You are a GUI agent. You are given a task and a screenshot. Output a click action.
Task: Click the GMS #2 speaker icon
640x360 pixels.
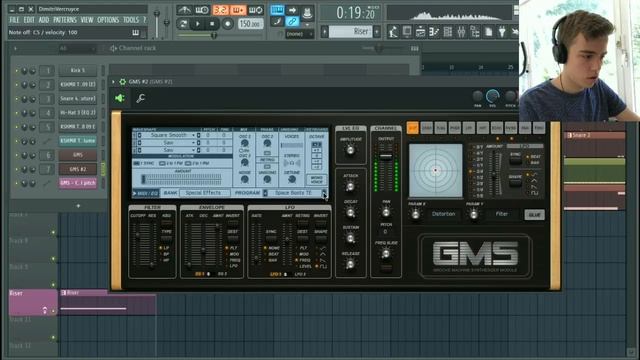(120, 98)
